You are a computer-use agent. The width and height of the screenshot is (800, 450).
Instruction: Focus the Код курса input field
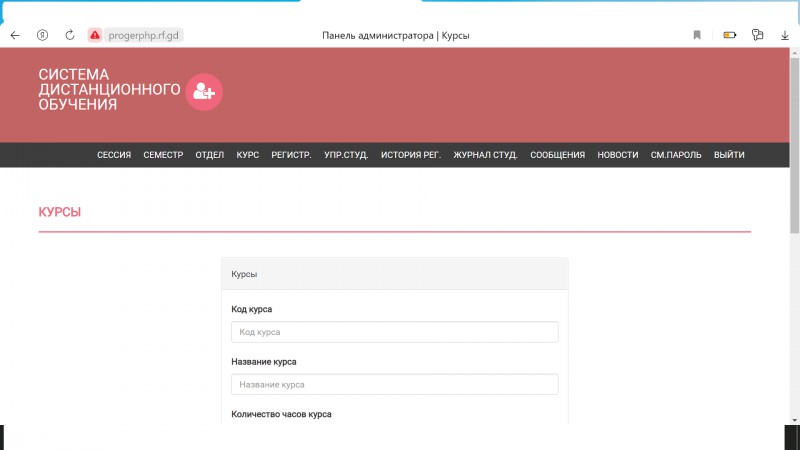[x=394, y=332]
